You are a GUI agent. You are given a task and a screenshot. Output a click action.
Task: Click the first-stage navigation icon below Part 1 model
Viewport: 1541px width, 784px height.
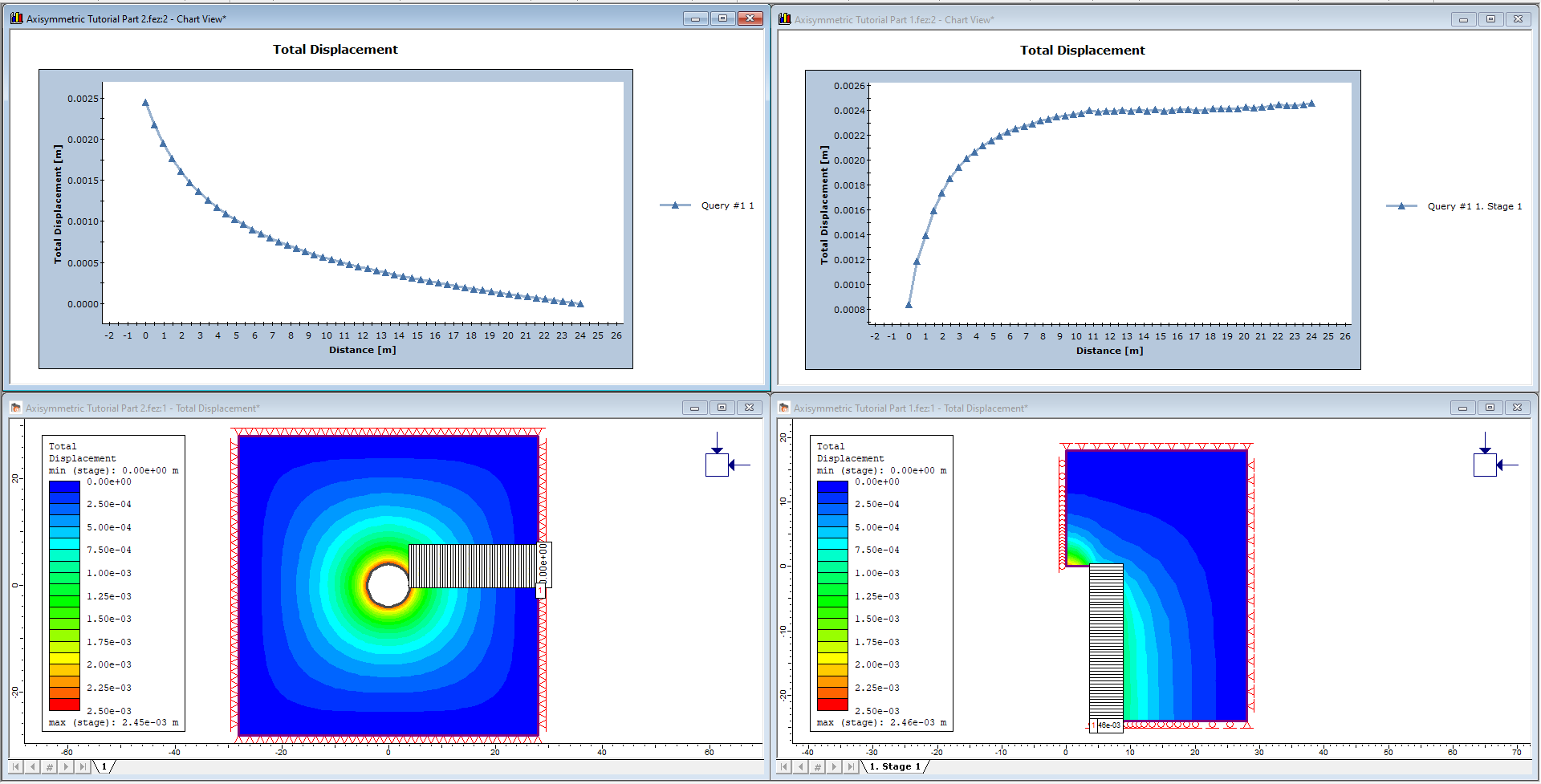click(783, 766)
